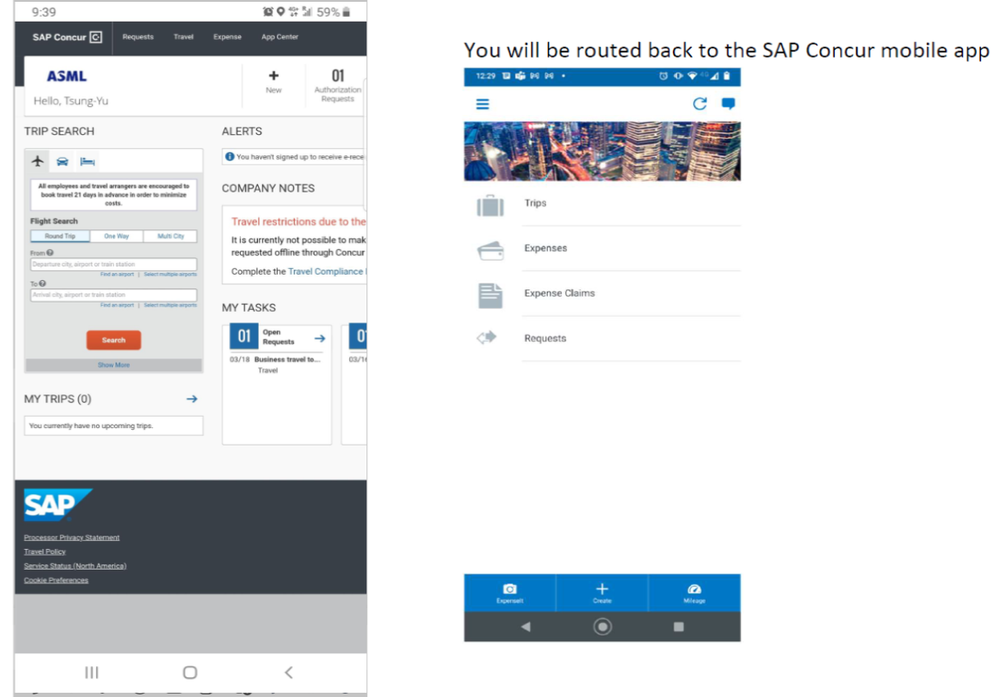Tap the ExpenseIt camera icon
The image size is (999, 697).
[x=510, y=590]
